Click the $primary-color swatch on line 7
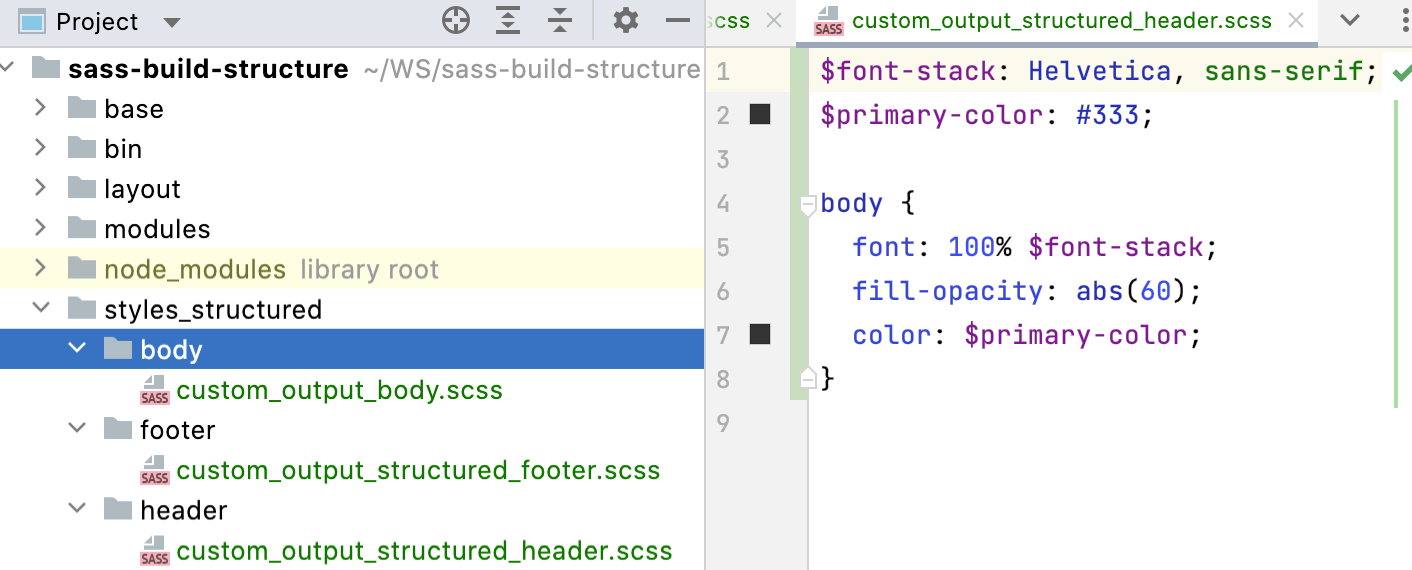 coord(760,335)
